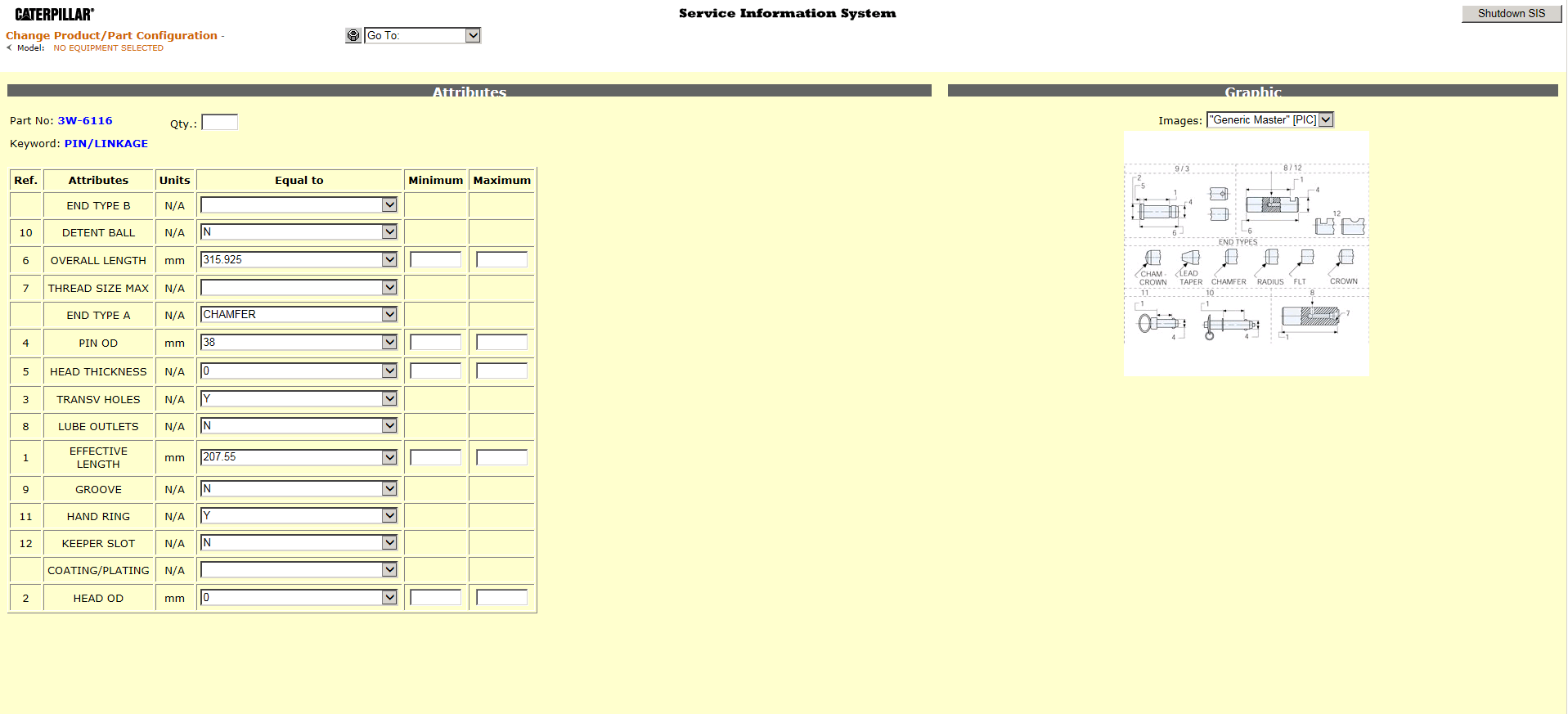Open the EFFECTIVE LENGTH equal-to dropdown
Viewport: 1568px width, 714px height.
(x=299, y=456)
